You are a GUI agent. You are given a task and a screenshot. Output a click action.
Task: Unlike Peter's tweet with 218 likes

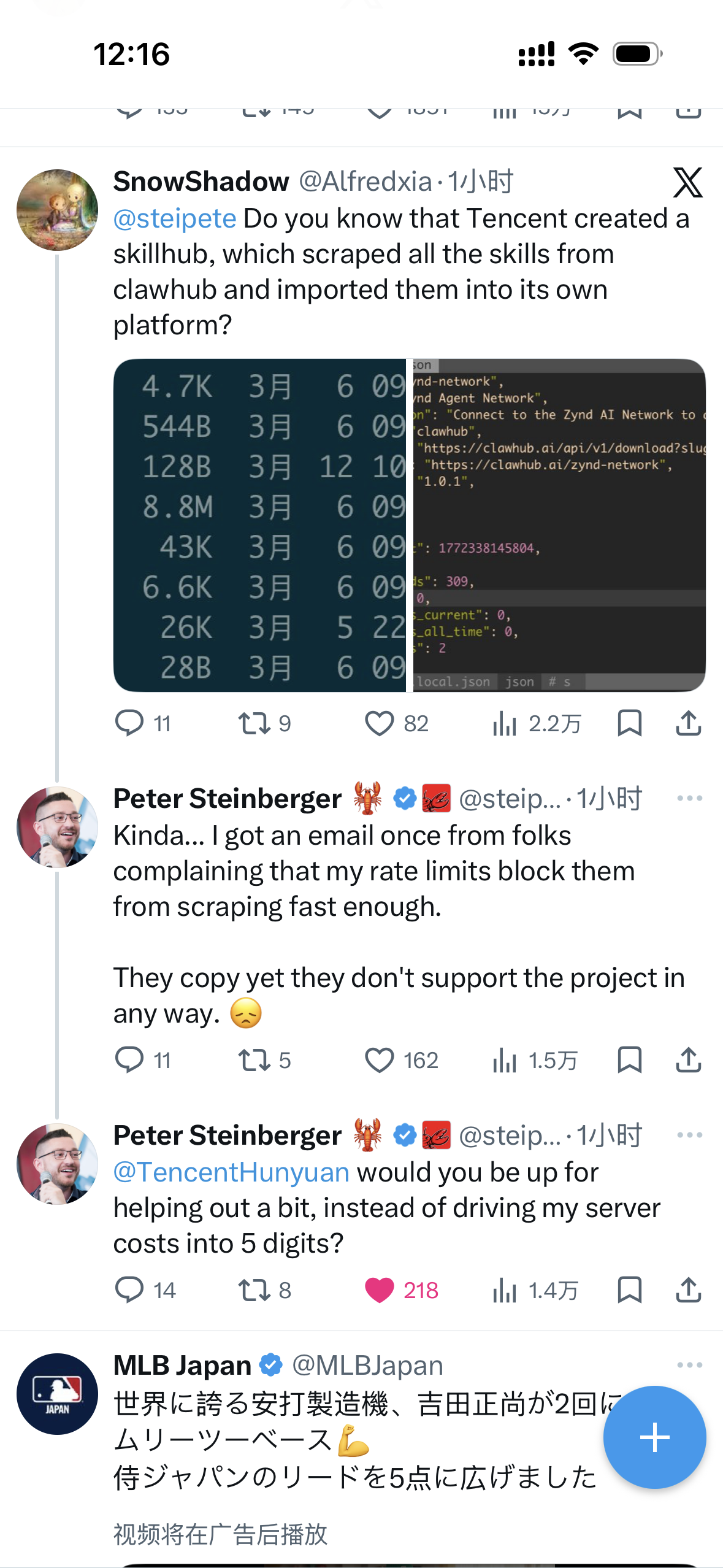(x=380, y=1290)
